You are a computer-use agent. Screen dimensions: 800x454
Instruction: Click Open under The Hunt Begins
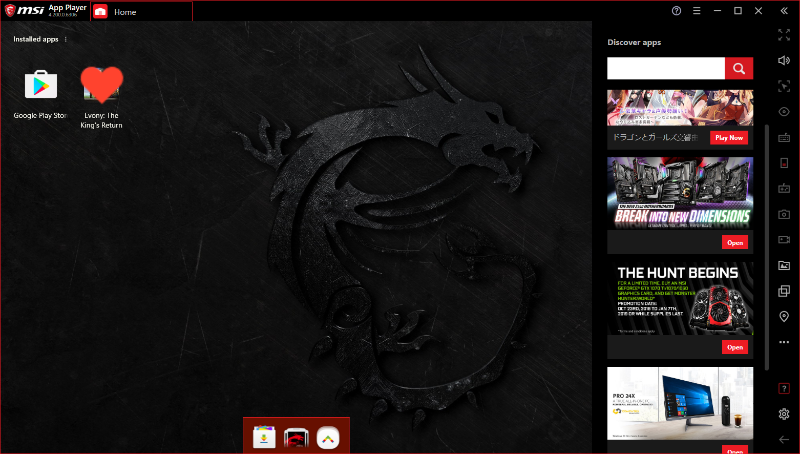[x=735, y=347]
